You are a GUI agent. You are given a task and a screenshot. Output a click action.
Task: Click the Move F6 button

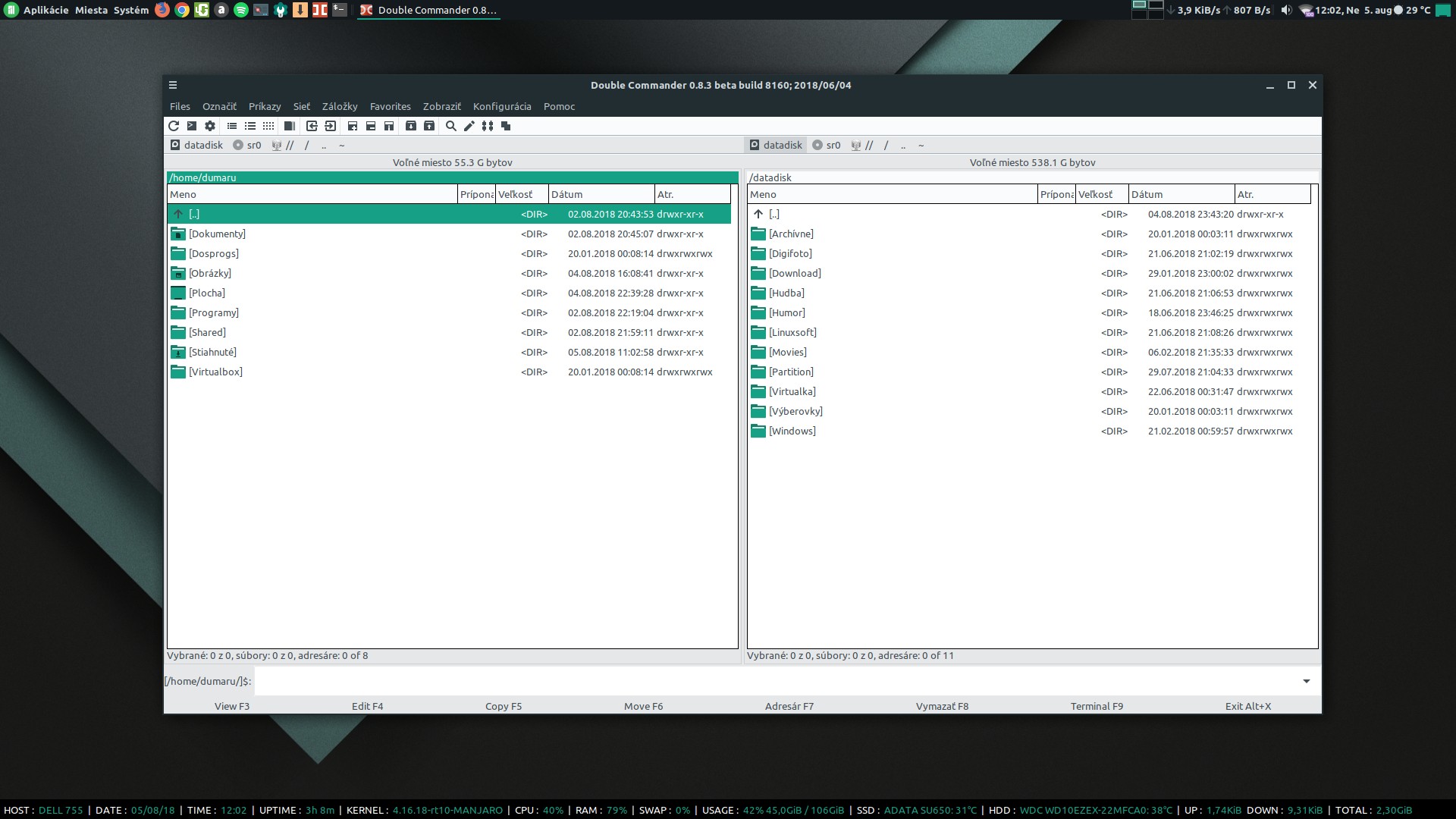coord(644,706)
